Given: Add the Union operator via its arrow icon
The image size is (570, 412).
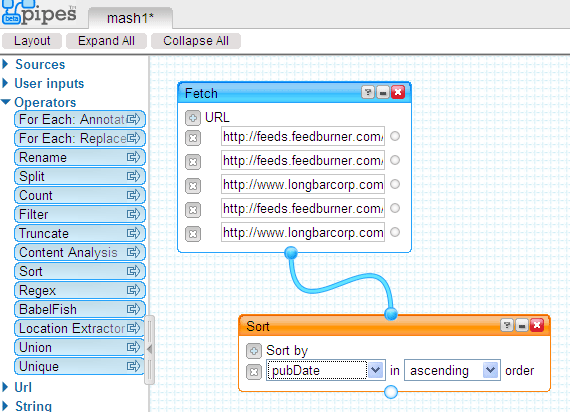Looking at the screenshot, I should 133,347.
